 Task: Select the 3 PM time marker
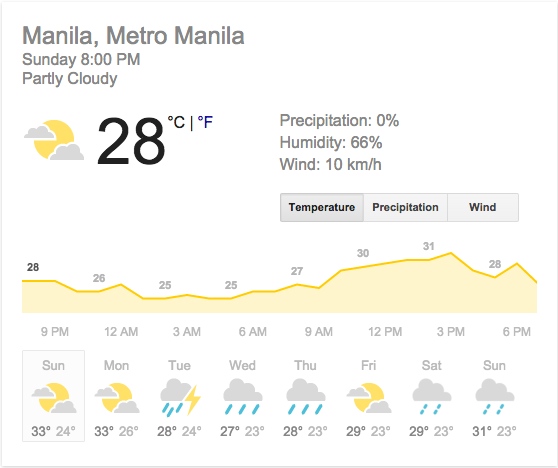pos(451,332)
